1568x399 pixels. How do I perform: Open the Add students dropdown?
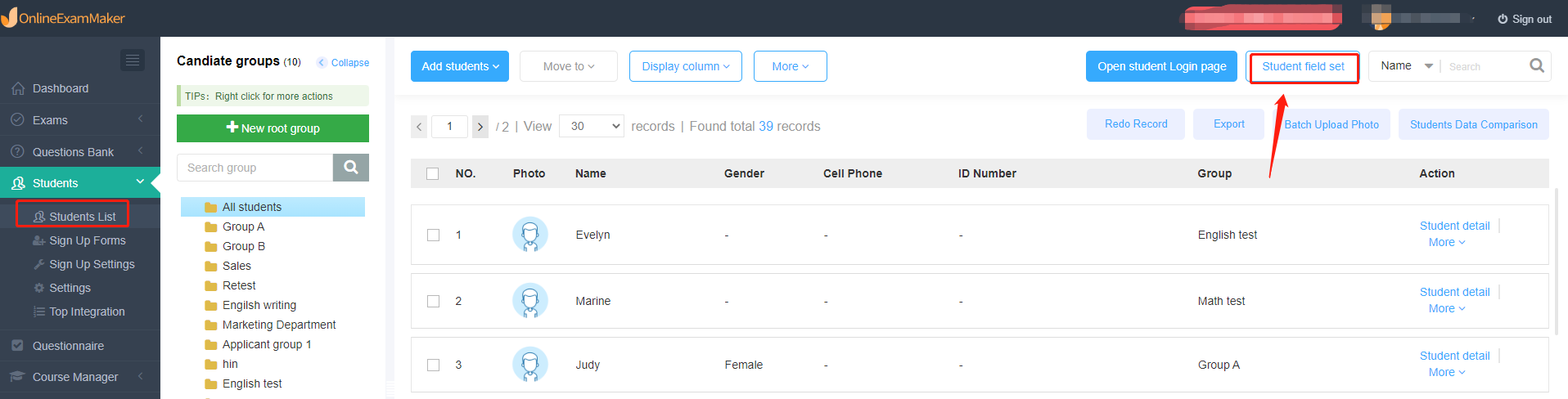pyautogui.click(x=460, y=66)
